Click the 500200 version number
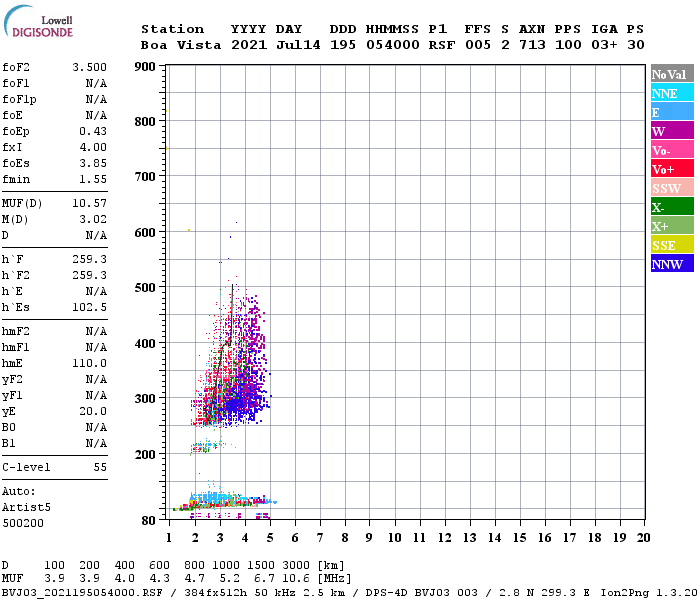Image resolution: width=700 pixels, height=600 pixels. coord(23,523)
